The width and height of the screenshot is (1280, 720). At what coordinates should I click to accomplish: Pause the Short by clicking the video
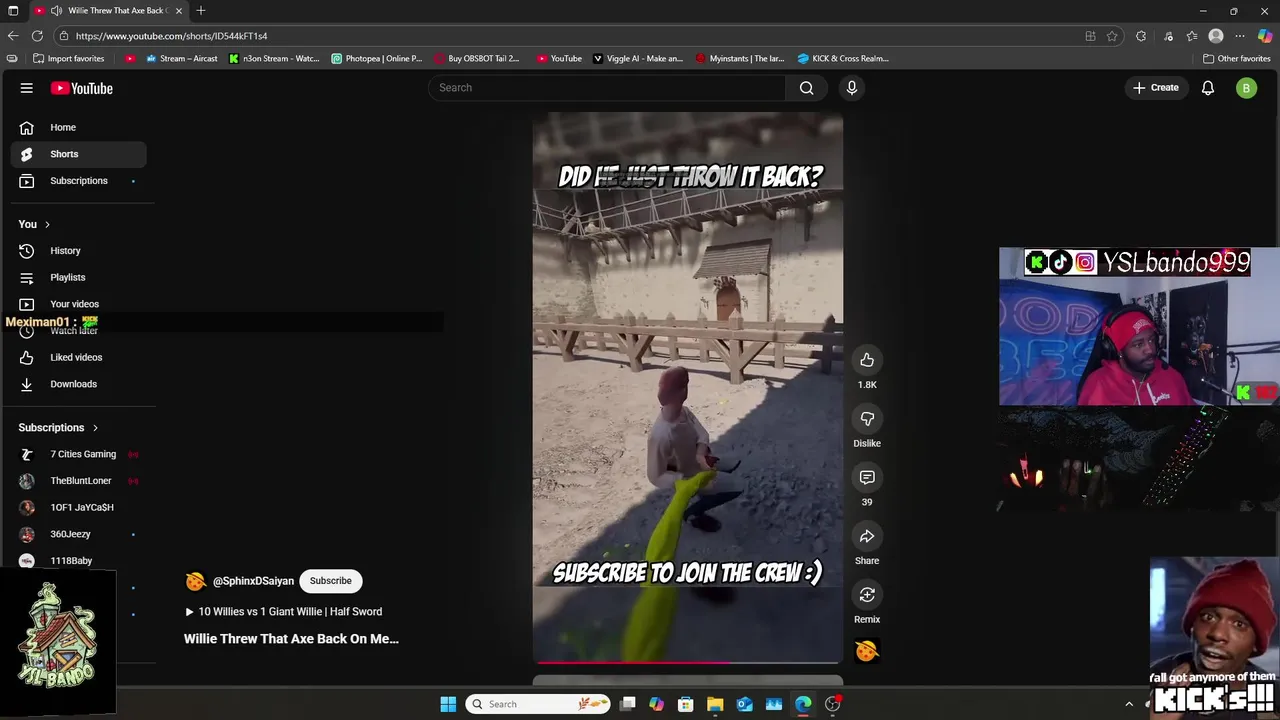687,388
